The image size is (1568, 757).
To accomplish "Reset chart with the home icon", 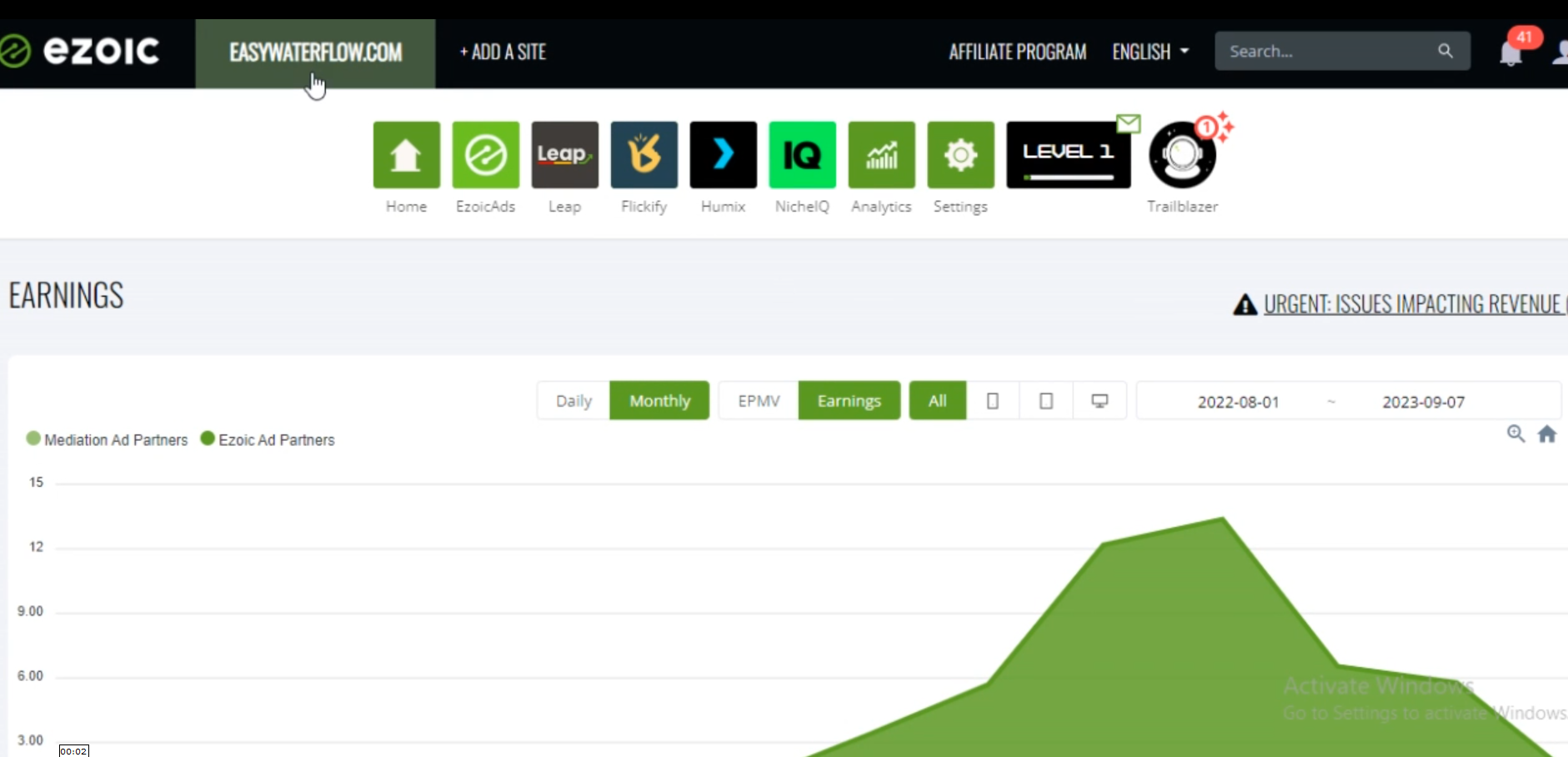I will point(1547,434).
